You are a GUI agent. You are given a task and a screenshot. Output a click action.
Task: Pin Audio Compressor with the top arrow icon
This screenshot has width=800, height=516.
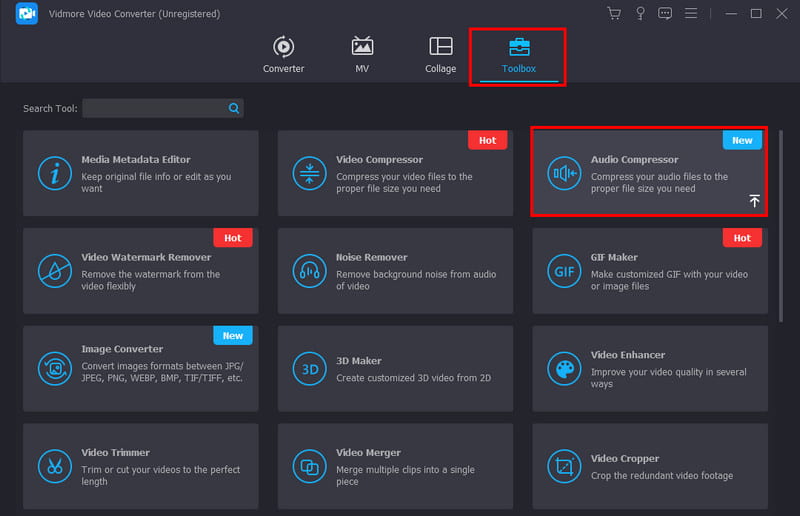pyautogui.click(x=754, y=201)
